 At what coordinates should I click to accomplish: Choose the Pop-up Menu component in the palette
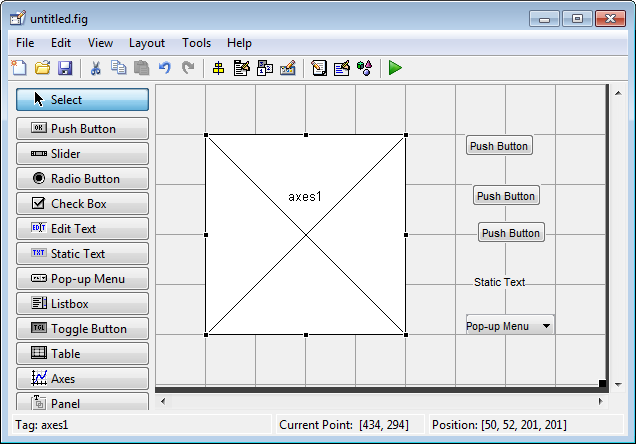[82, 279]
